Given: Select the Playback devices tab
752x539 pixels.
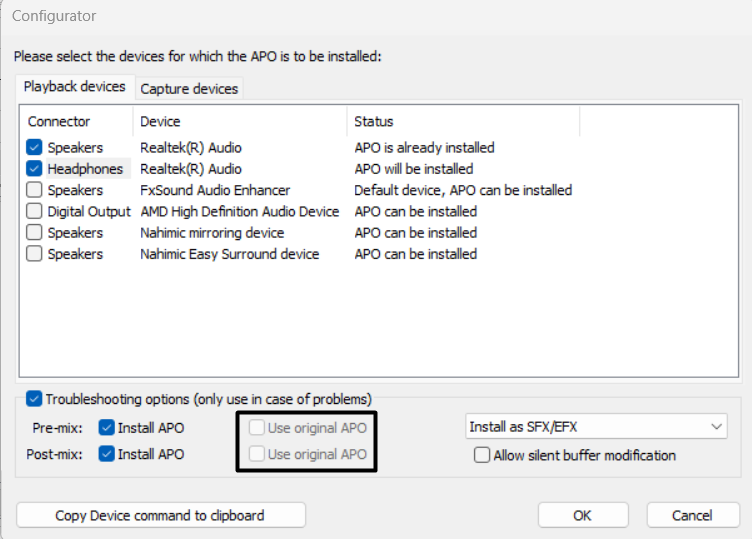Looking at the screenshot, I should click(75, 87).
